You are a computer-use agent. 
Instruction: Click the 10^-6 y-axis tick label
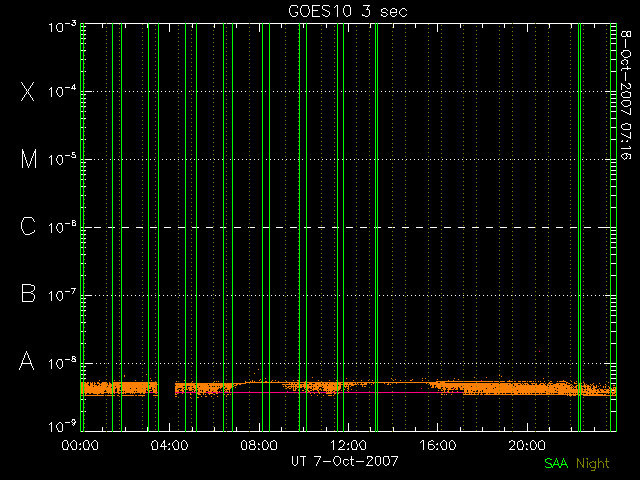pos(62,227)
